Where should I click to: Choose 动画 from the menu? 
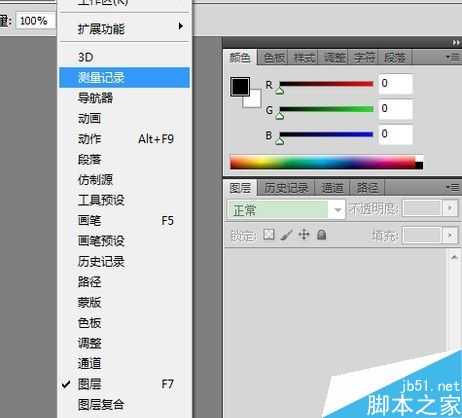[x=125, y=118]
